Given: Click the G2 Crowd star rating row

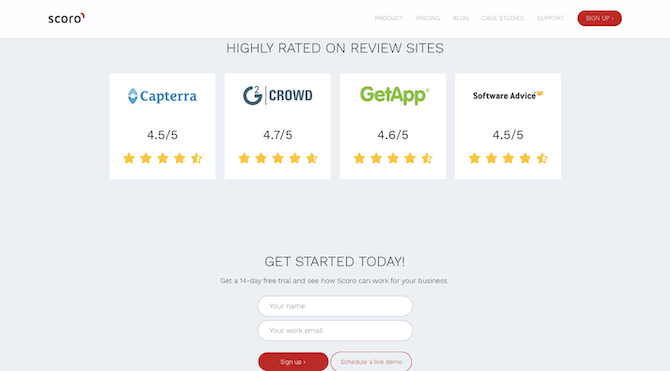Looking at the screenshot, I should tap(278, 159).
